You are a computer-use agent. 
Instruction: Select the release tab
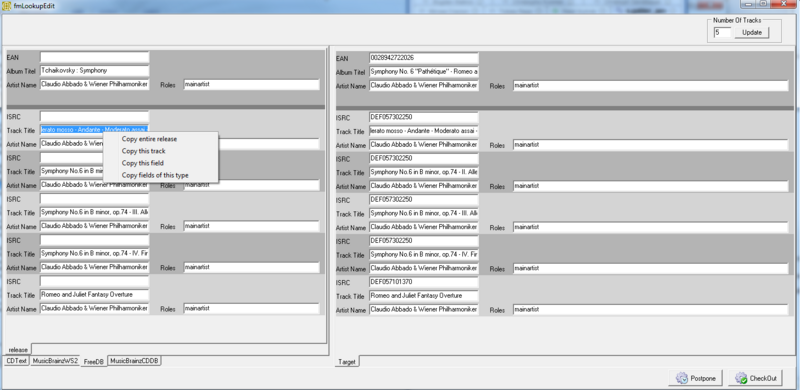[x=18, y=350]
